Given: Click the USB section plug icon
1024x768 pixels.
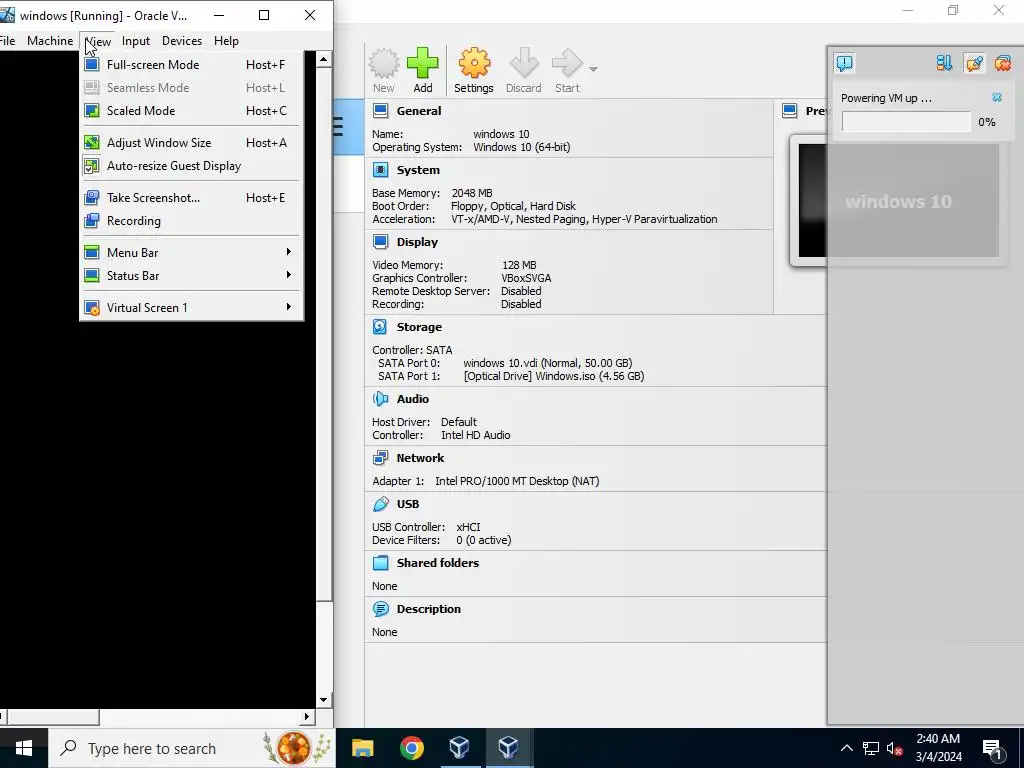Looking at the screenshot, I should tap(380, 504).
